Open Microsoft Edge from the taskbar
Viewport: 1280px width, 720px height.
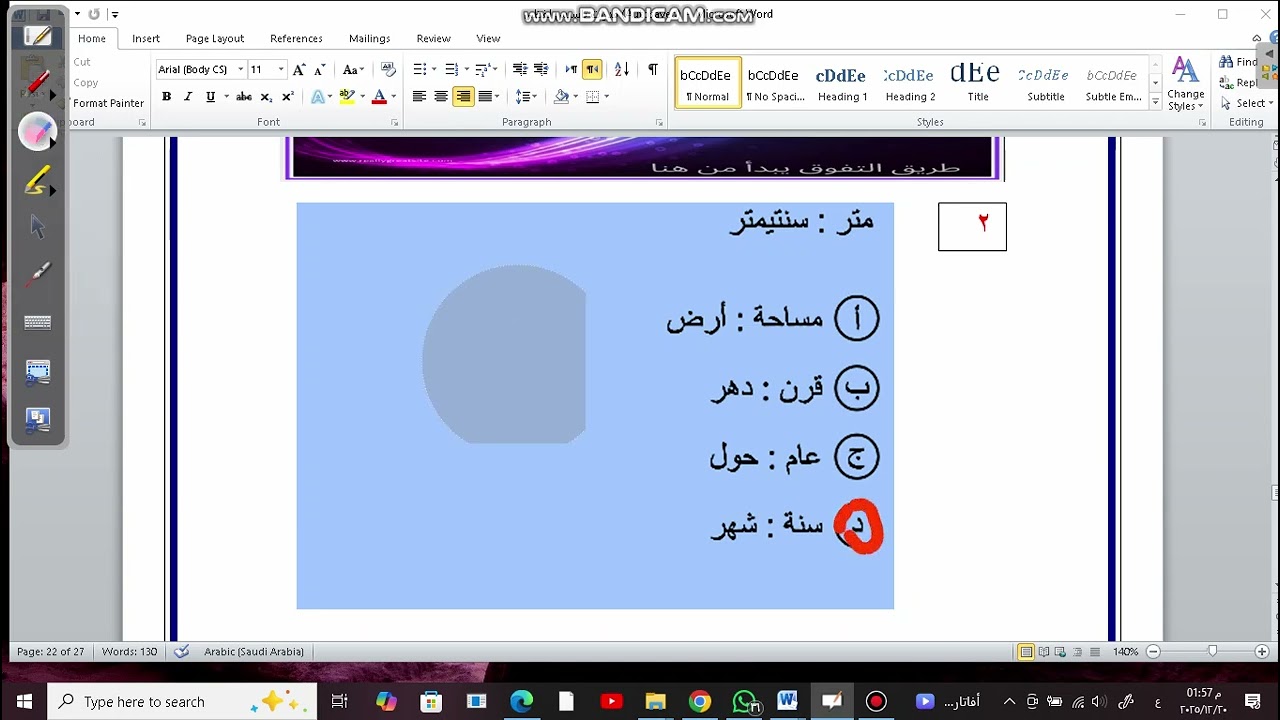coord(522,702)
